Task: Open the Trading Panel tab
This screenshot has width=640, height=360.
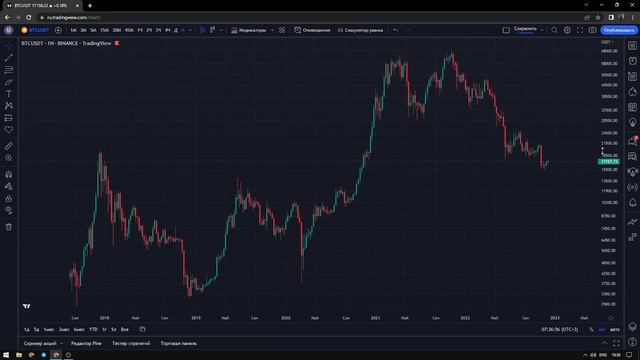Action: tap(179, 344)
